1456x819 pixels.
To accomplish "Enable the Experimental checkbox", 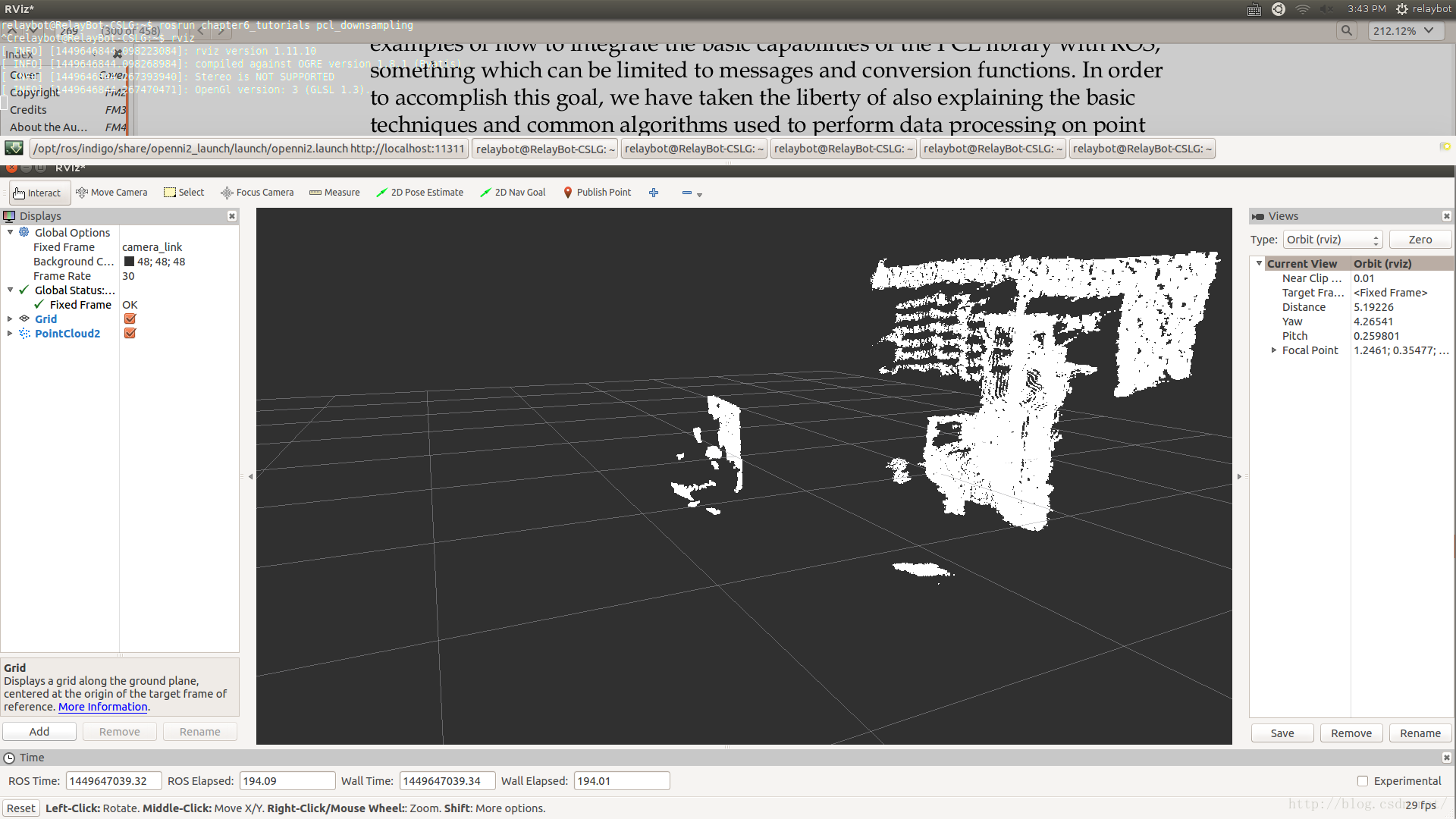I will (1363, 781).
